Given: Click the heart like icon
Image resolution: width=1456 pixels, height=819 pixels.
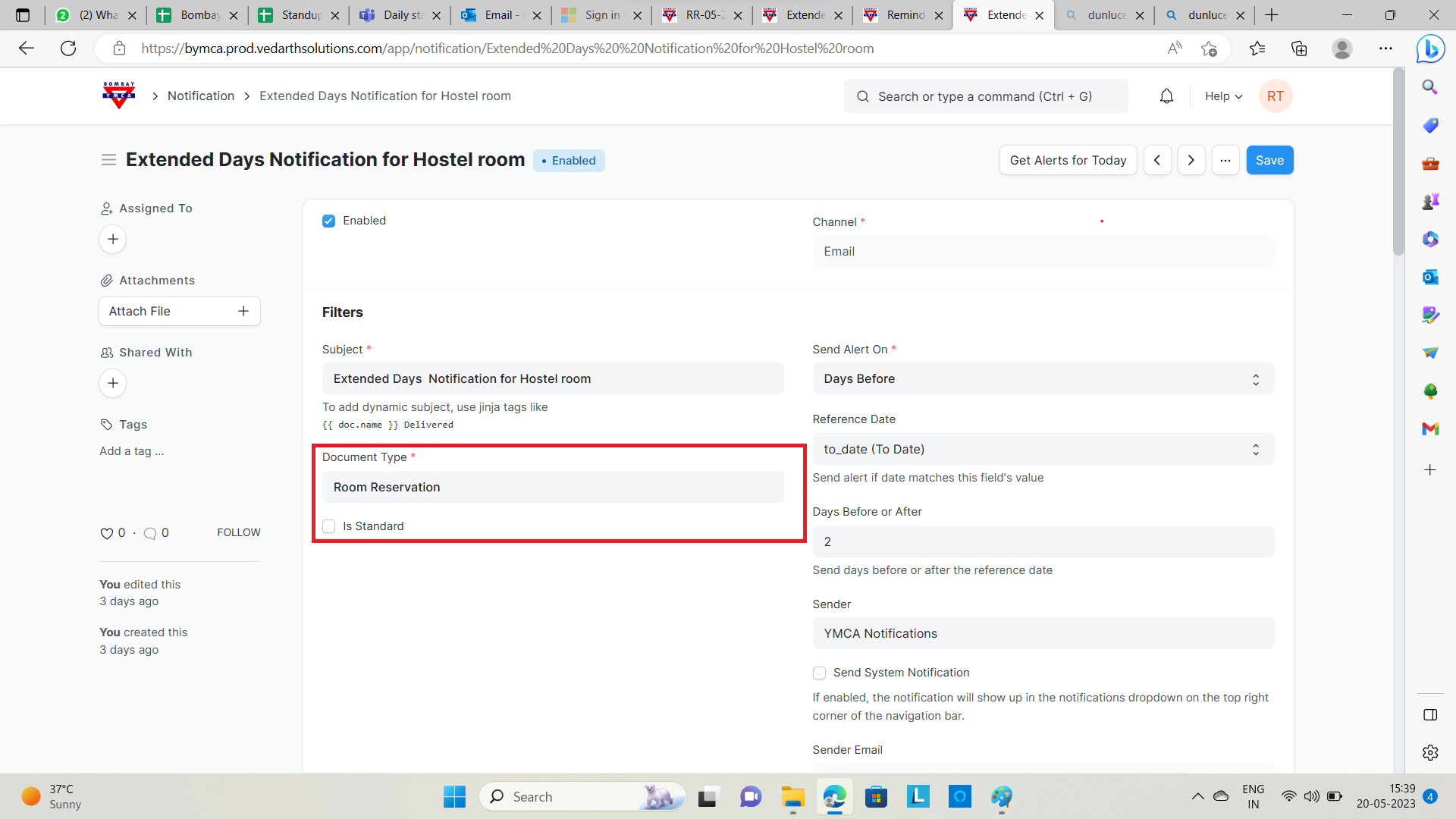Looking at the screenshot, I should [x=106, y=533].
